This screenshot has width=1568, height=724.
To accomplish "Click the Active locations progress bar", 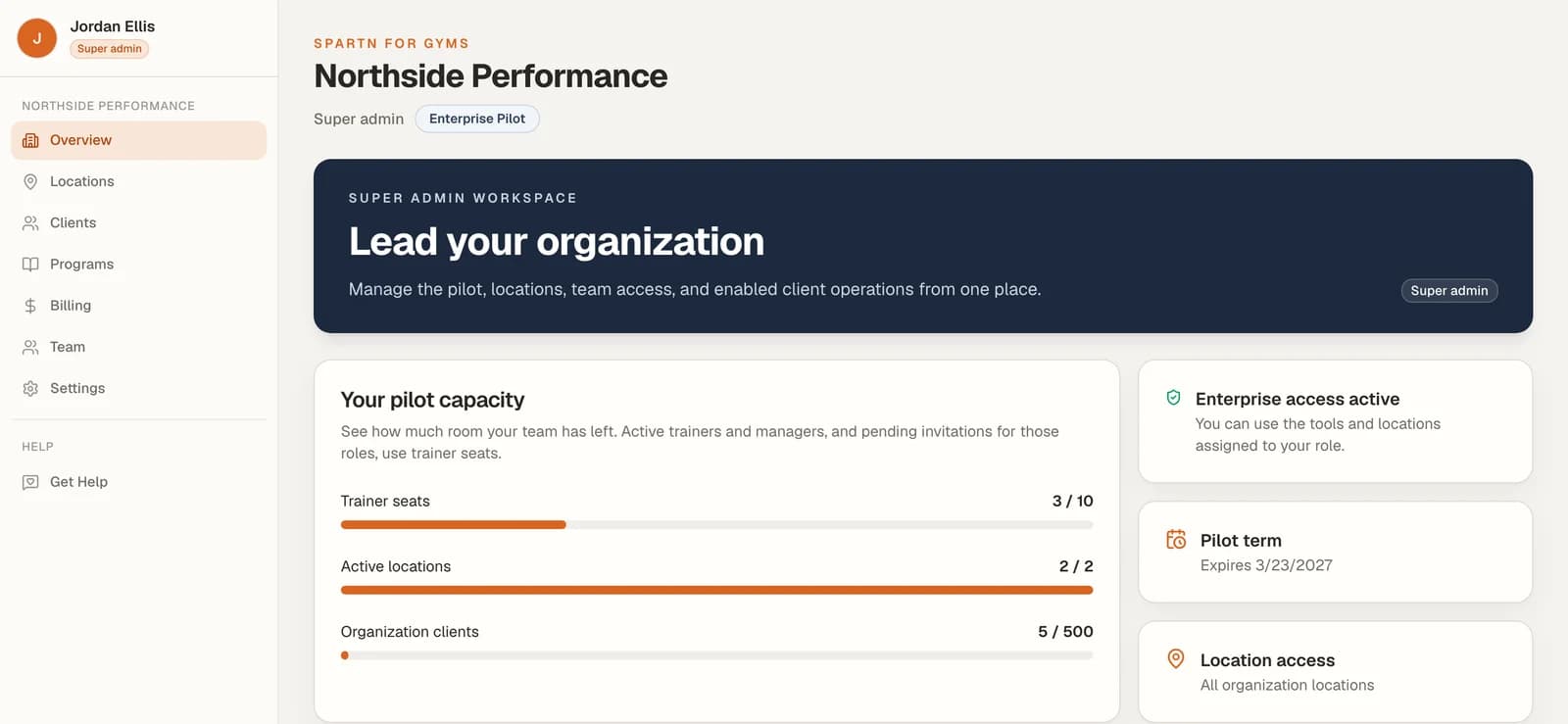I will [716, 590].
